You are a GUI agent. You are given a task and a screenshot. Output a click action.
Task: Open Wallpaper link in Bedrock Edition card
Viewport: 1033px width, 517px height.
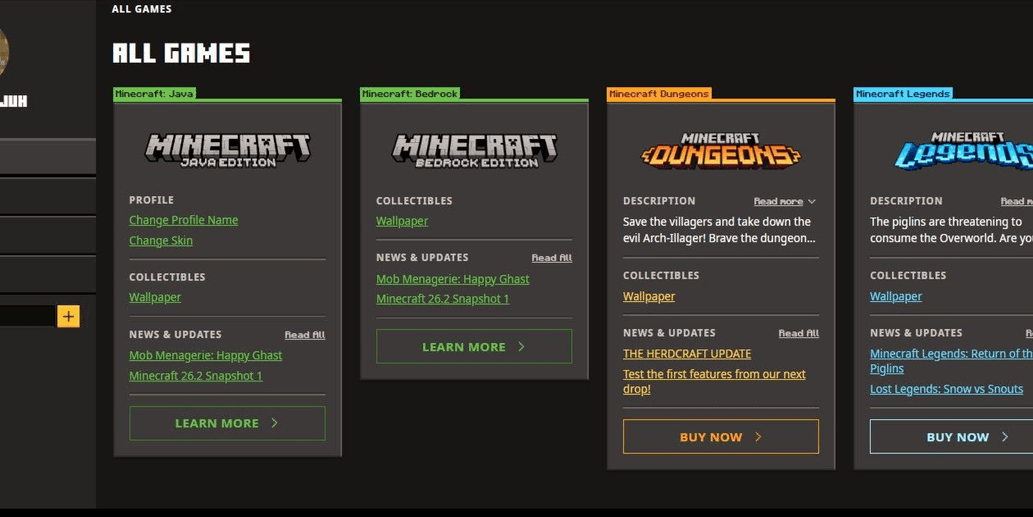coord(402,221)
